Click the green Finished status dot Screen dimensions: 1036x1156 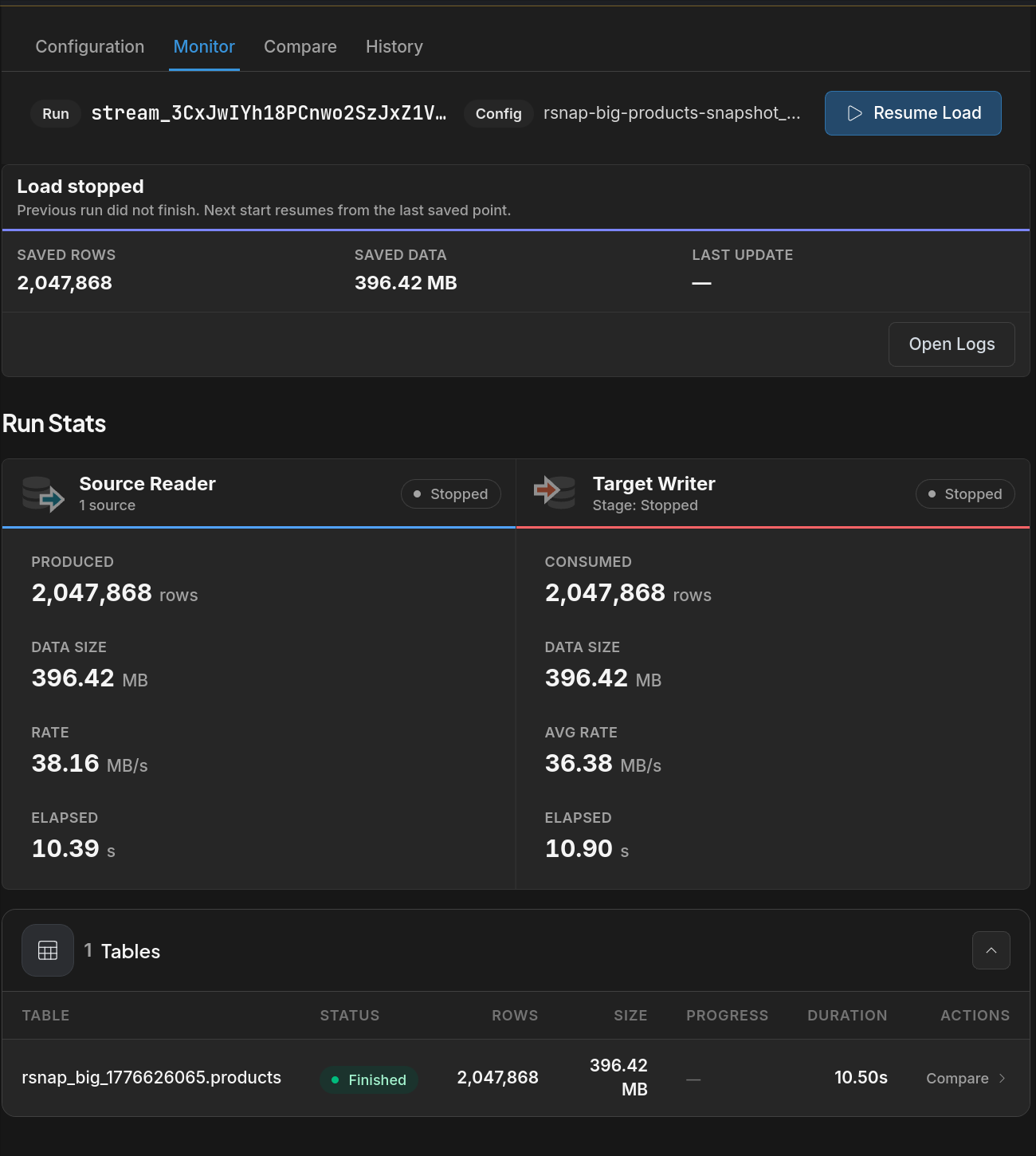[x=336, y=1080]
